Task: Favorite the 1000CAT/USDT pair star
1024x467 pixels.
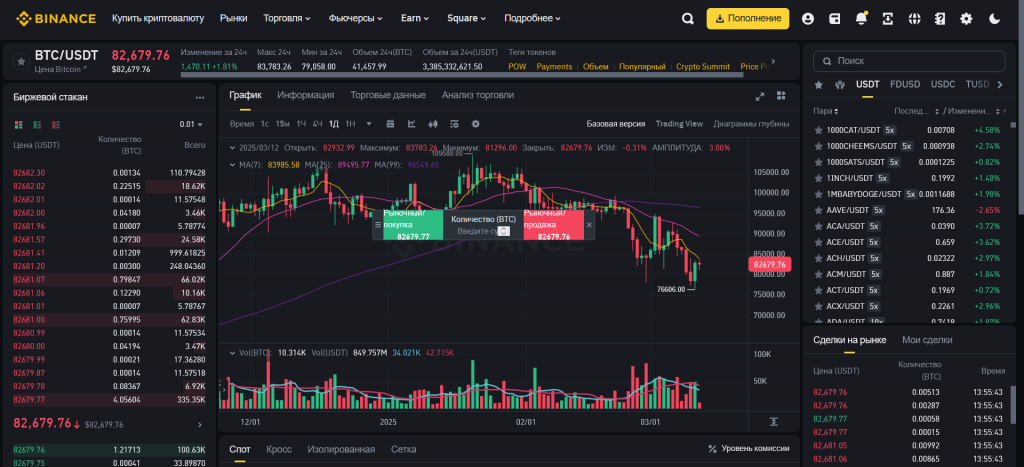Action: [x=818, y=130]
